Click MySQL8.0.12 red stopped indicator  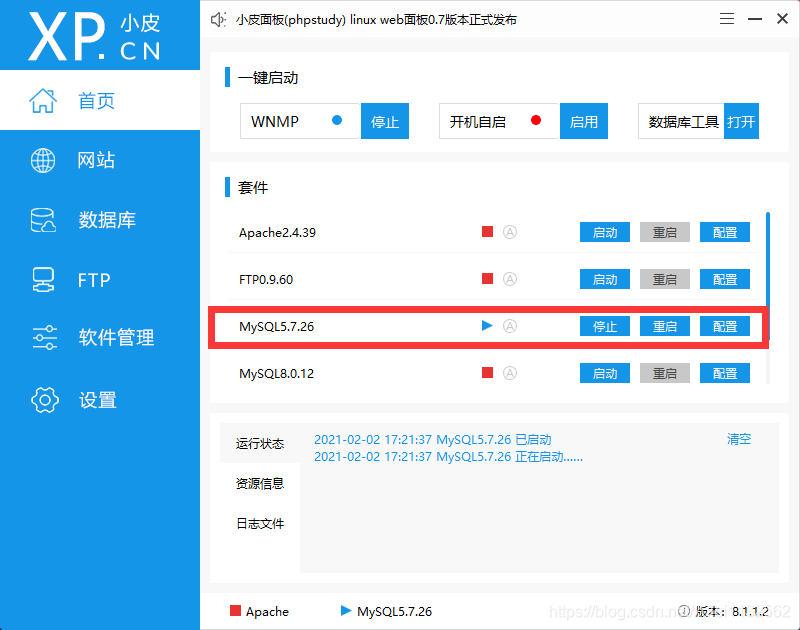pyautogui.click(x=487, y=372)
